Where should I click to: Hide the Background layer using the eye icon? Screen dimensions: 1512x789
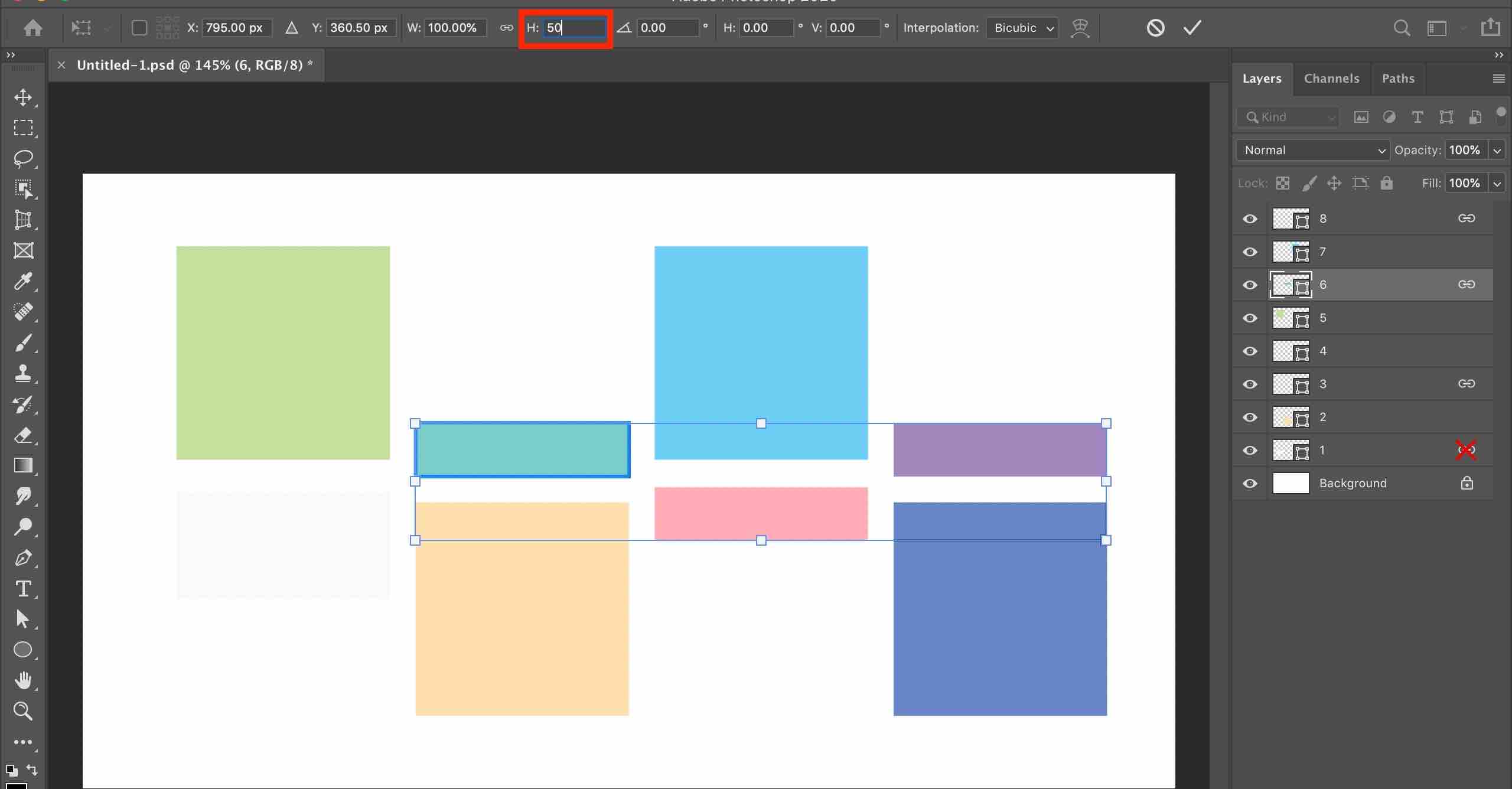click(1250, 484)
